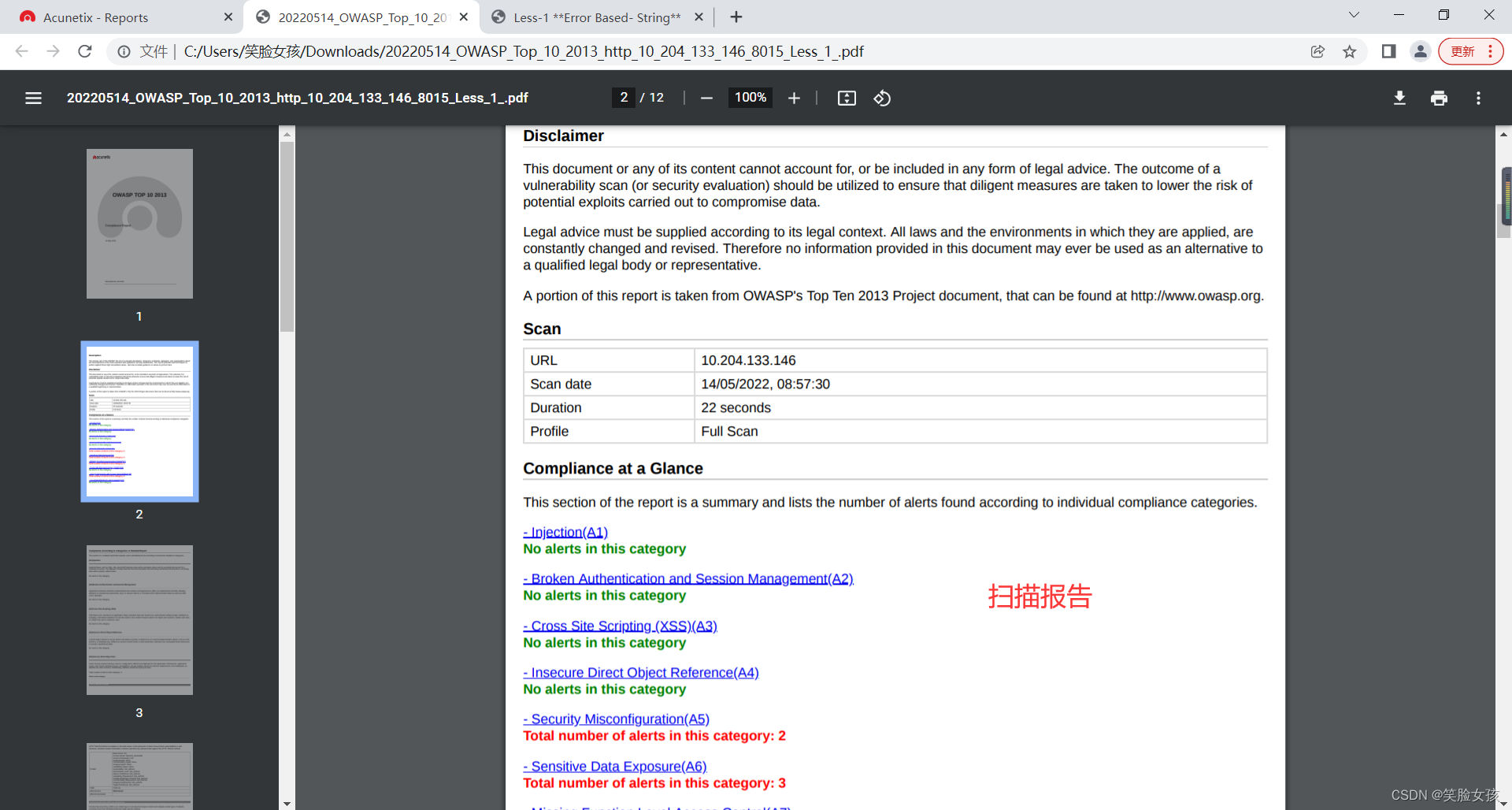Click the 更新 update button
1512x810 pixels.
1470,51
